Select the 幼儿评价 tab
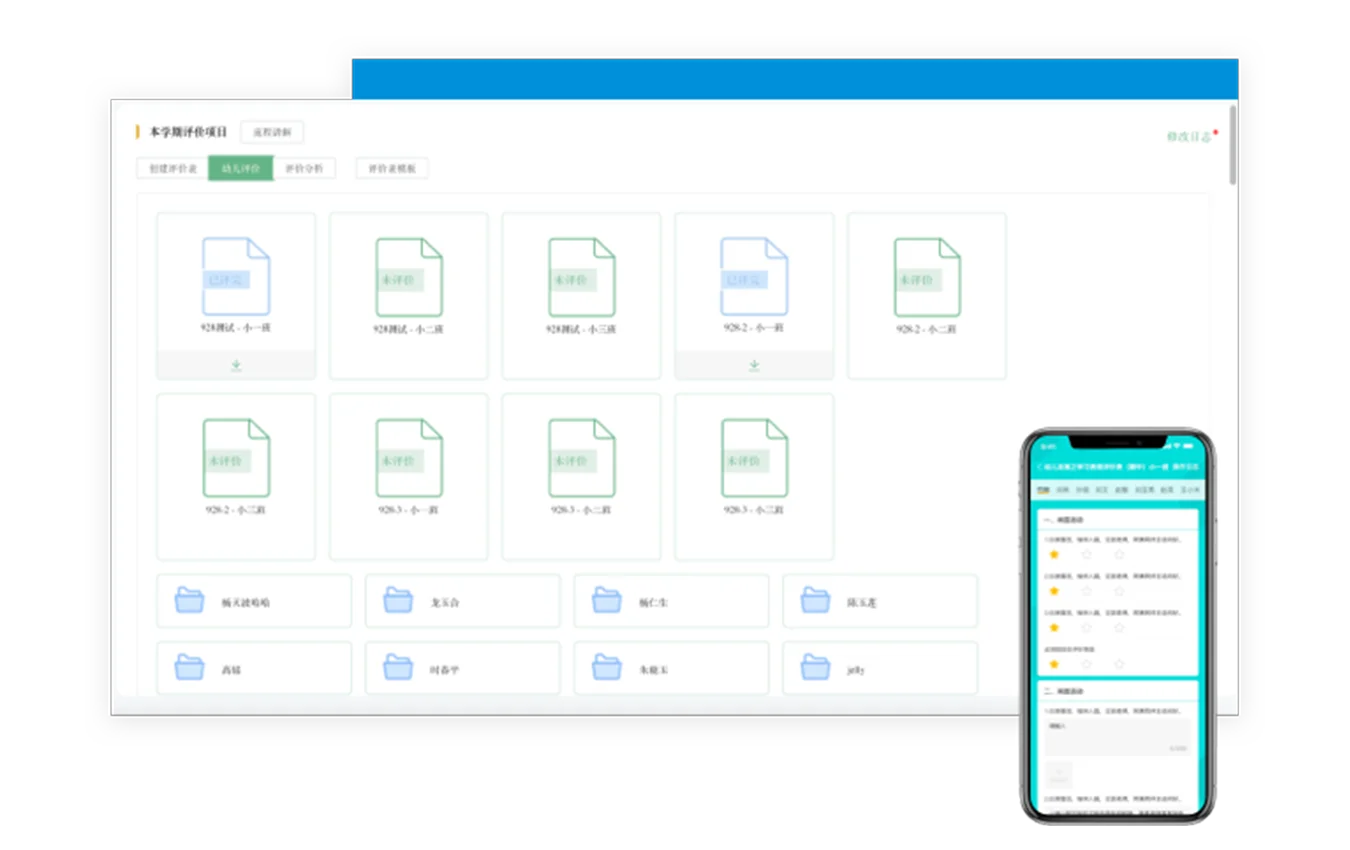This screenshot has height=850, width=1350. [x=240, y=168]
